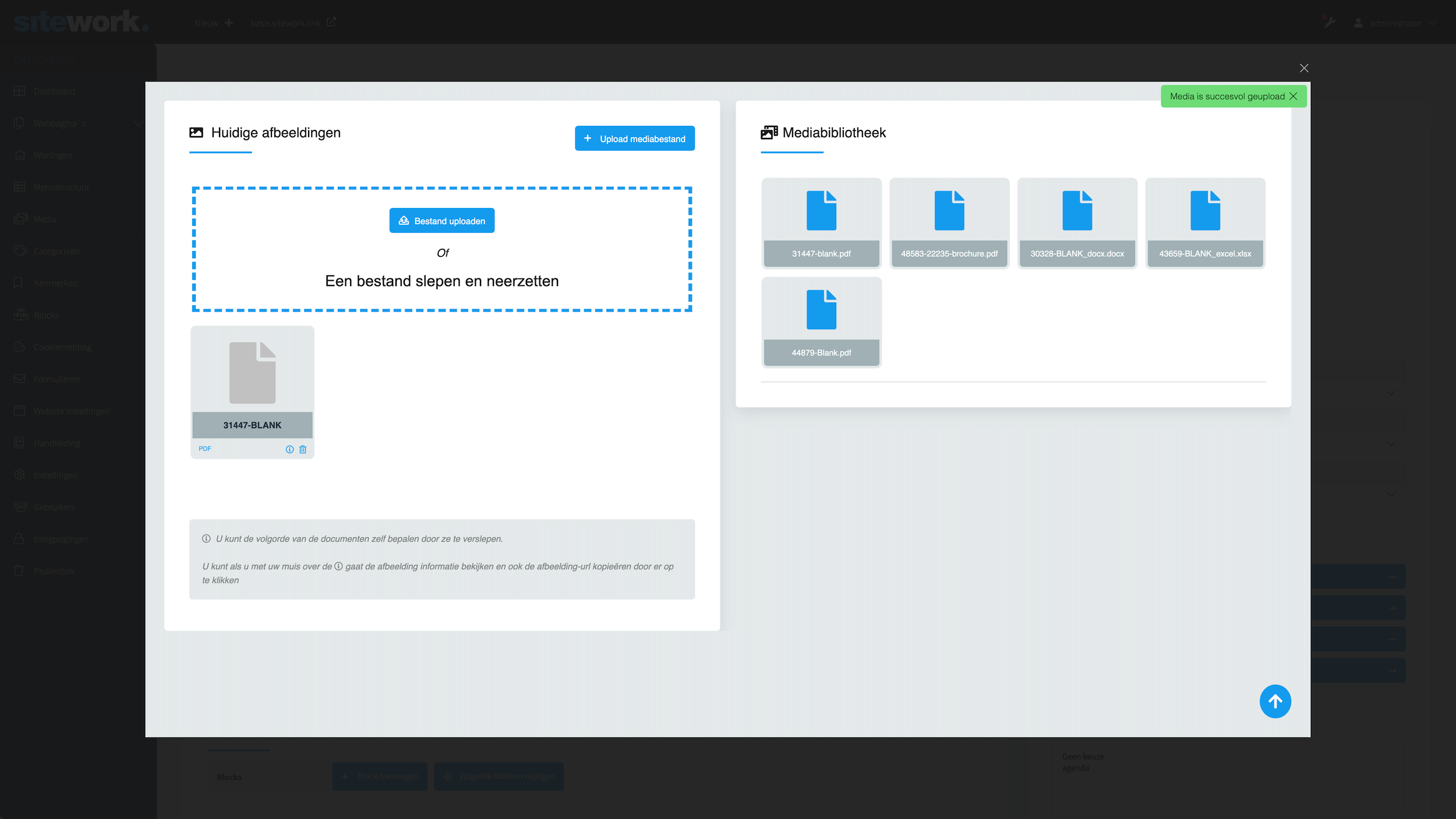
Task: Open external link icon next to basis.sitework.link
Action: tap(331, 22)
